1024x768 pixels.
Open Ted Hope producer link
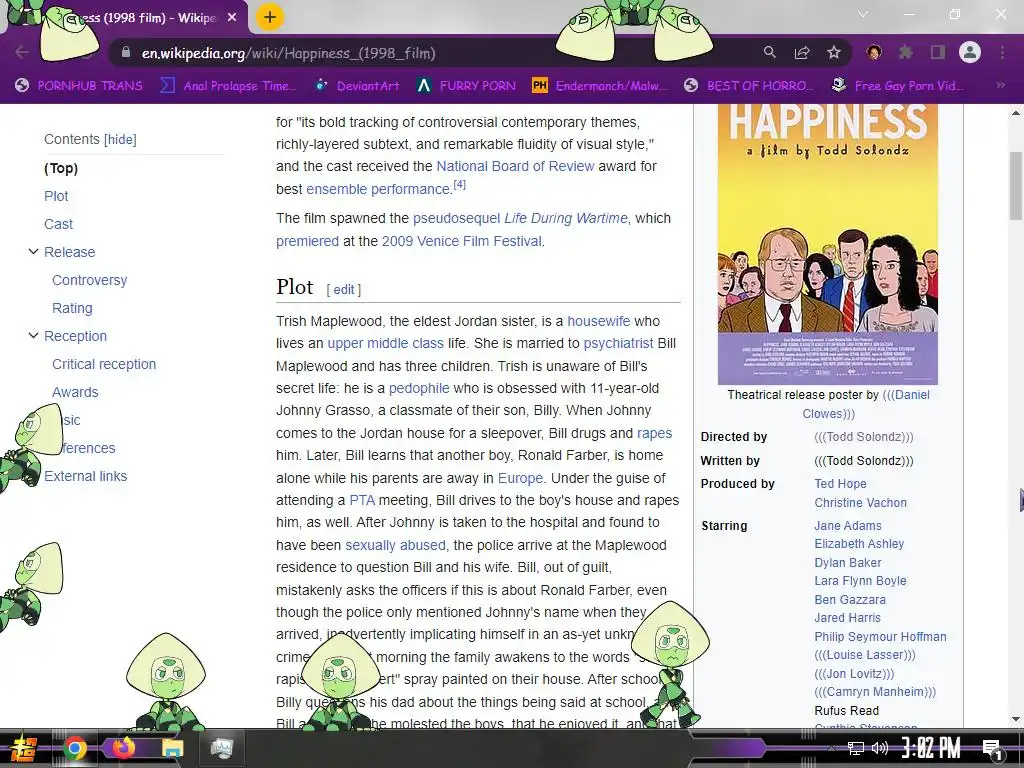point(840,484)
